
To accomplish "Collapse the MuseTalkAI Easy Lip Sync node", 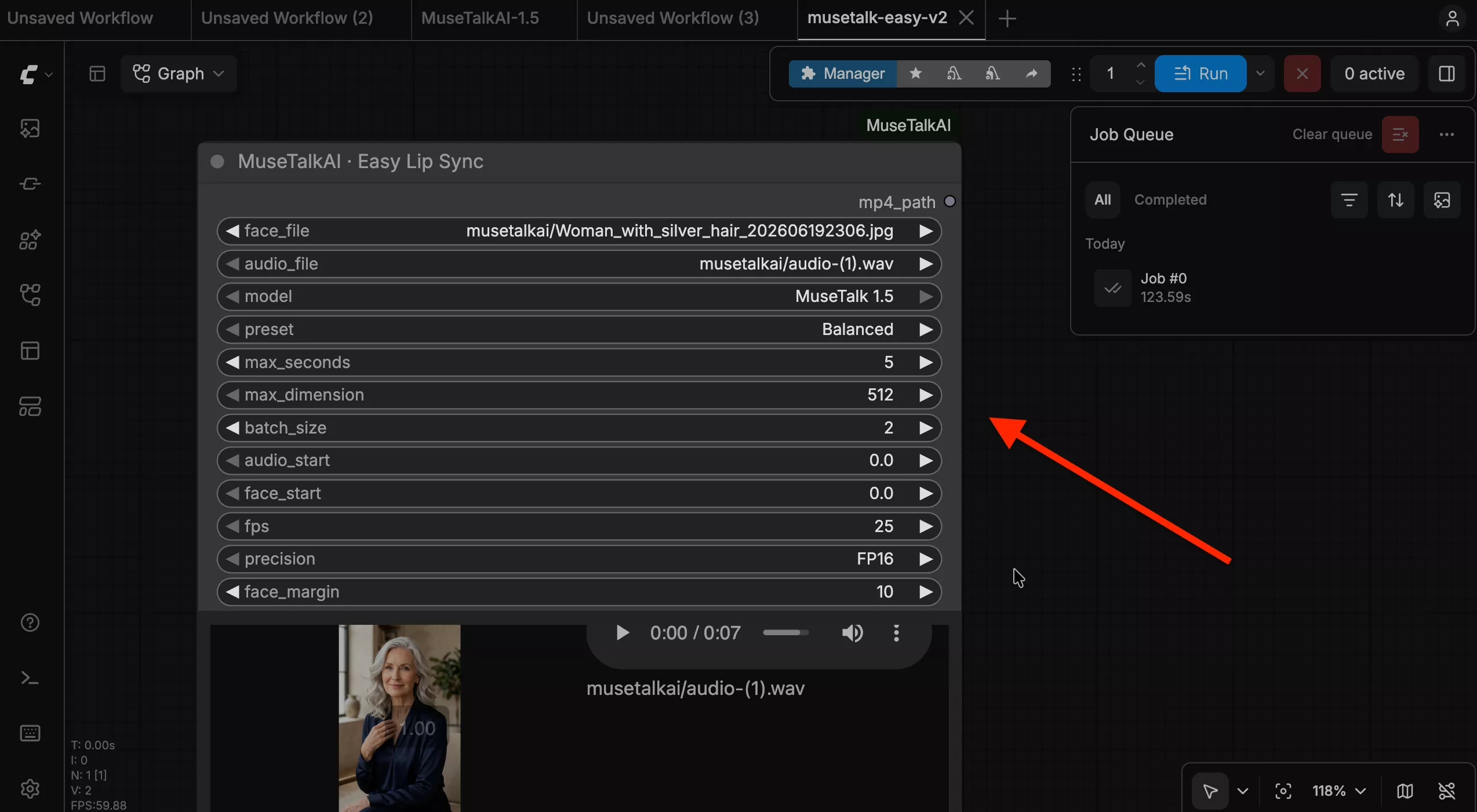I will click(217, 162).
